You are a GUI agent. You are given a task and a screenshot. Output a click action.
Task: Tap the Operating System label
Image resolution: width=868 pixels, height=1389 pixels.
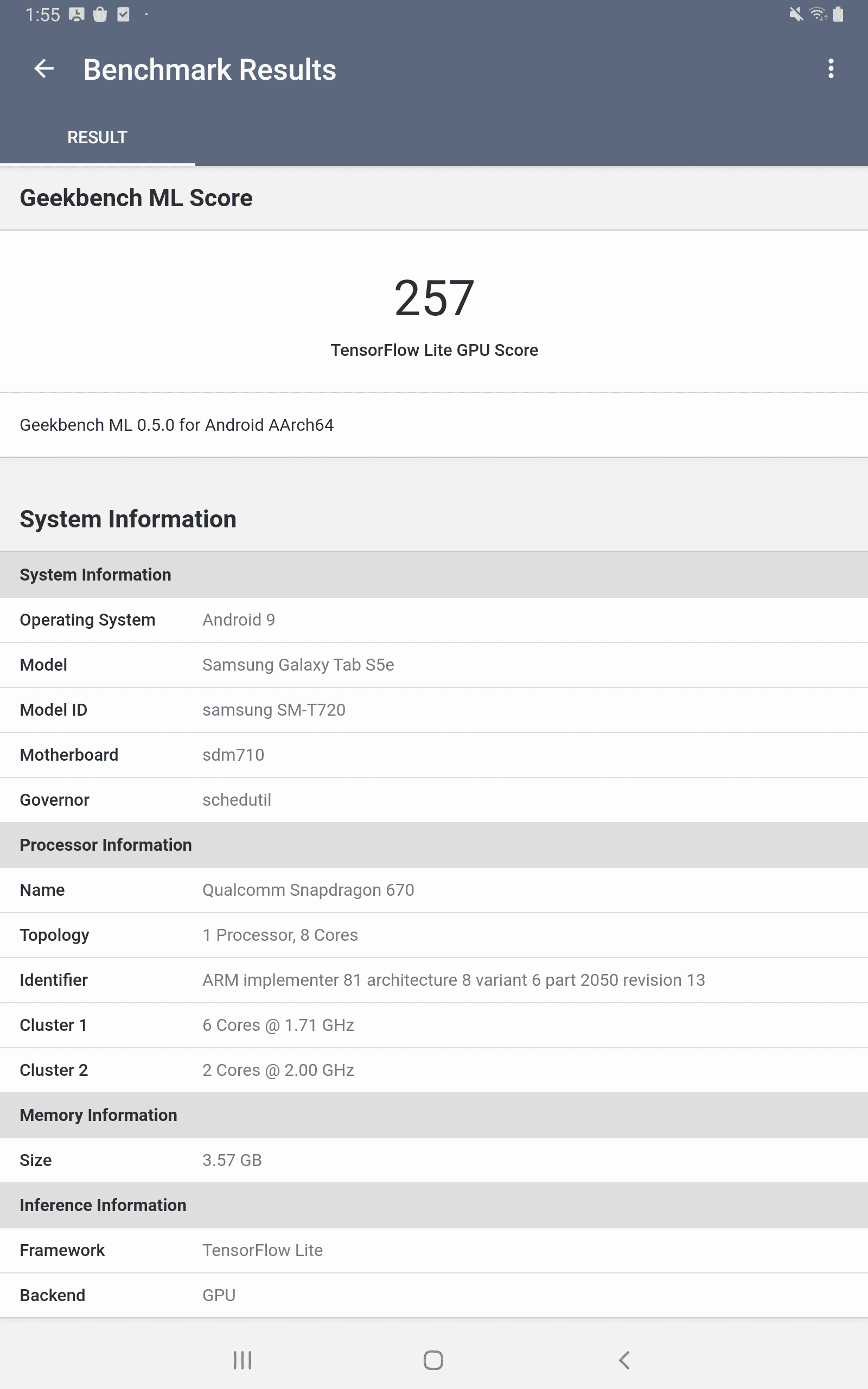87,620
